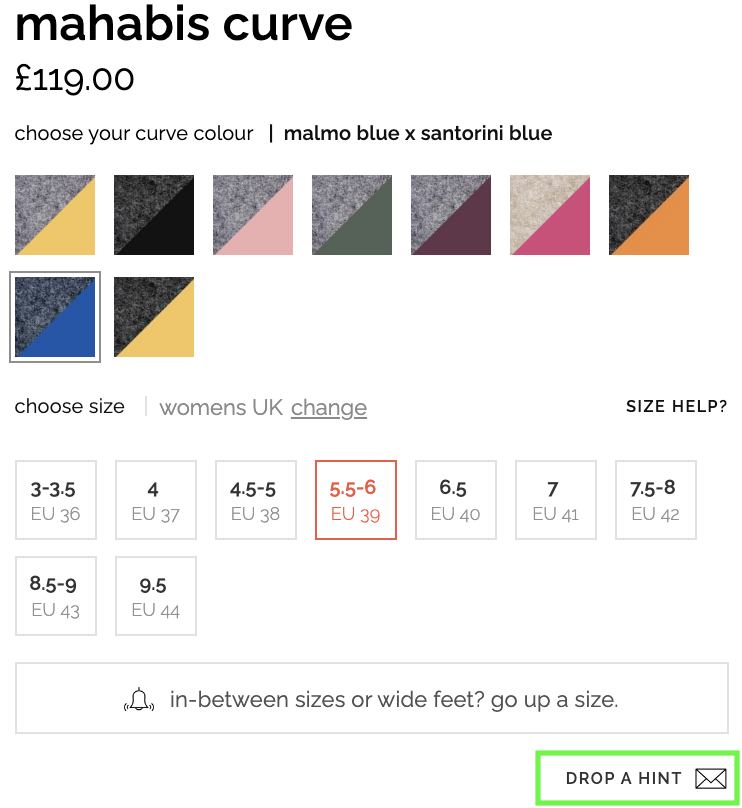Pick the beige and magenta pink swatch
The width and height of the screenshot is (742, 808).
(x=550, y=215)
